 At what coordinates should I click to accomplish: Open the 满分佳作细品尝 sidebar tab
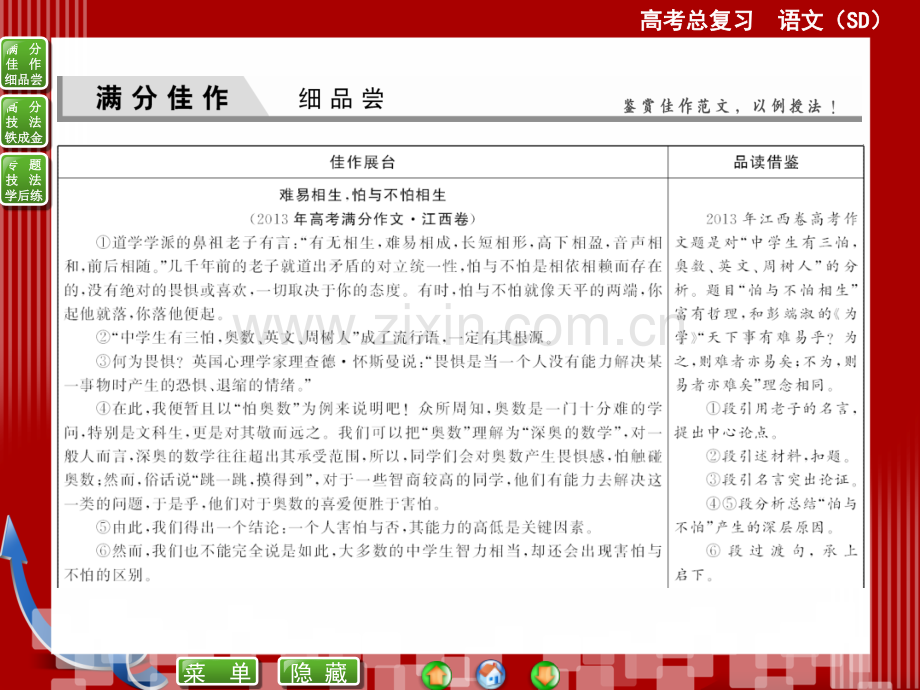click(x=24, y=65)
